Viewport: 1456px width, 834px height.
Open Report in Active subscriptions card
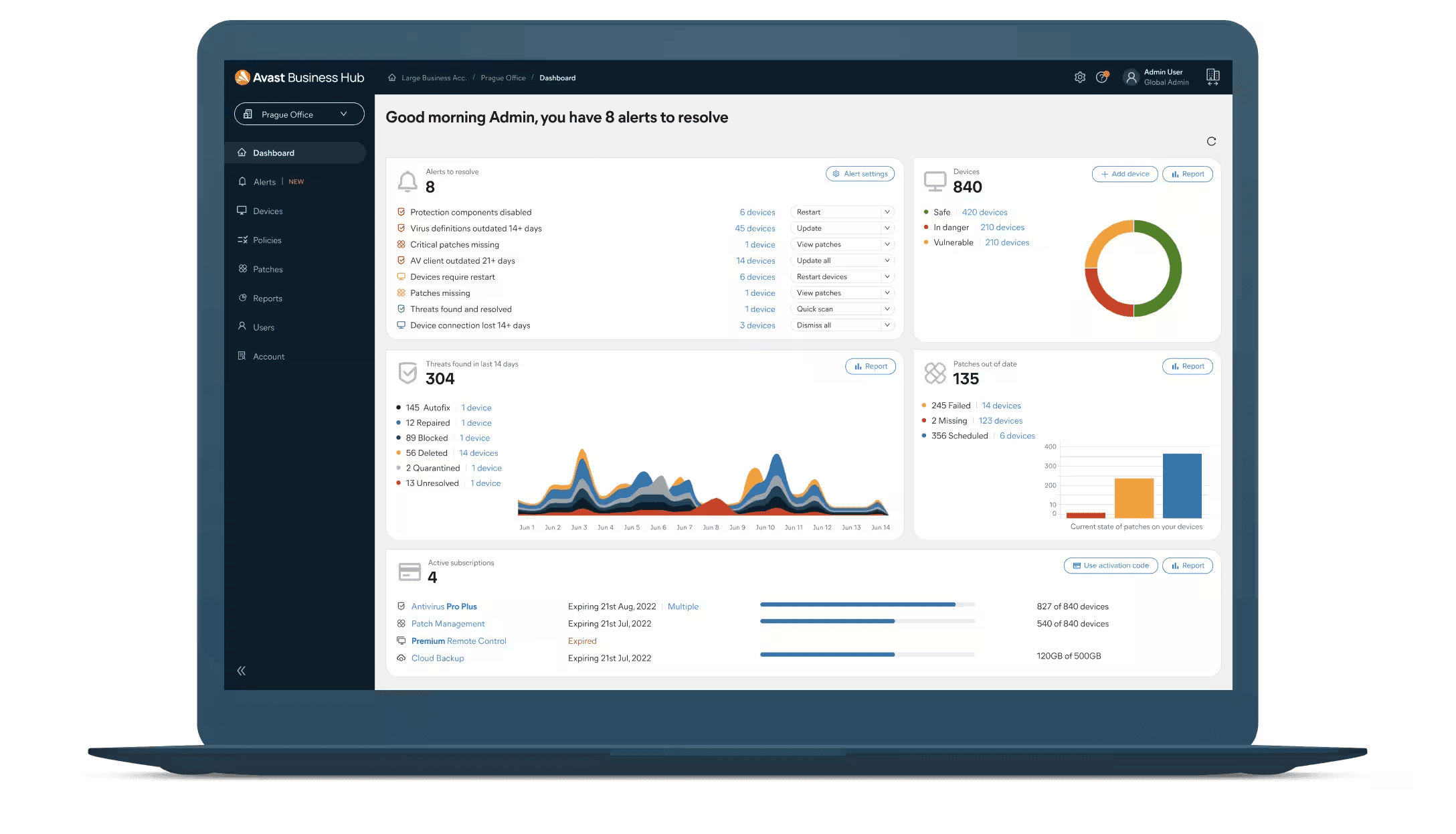(1188, 566)
